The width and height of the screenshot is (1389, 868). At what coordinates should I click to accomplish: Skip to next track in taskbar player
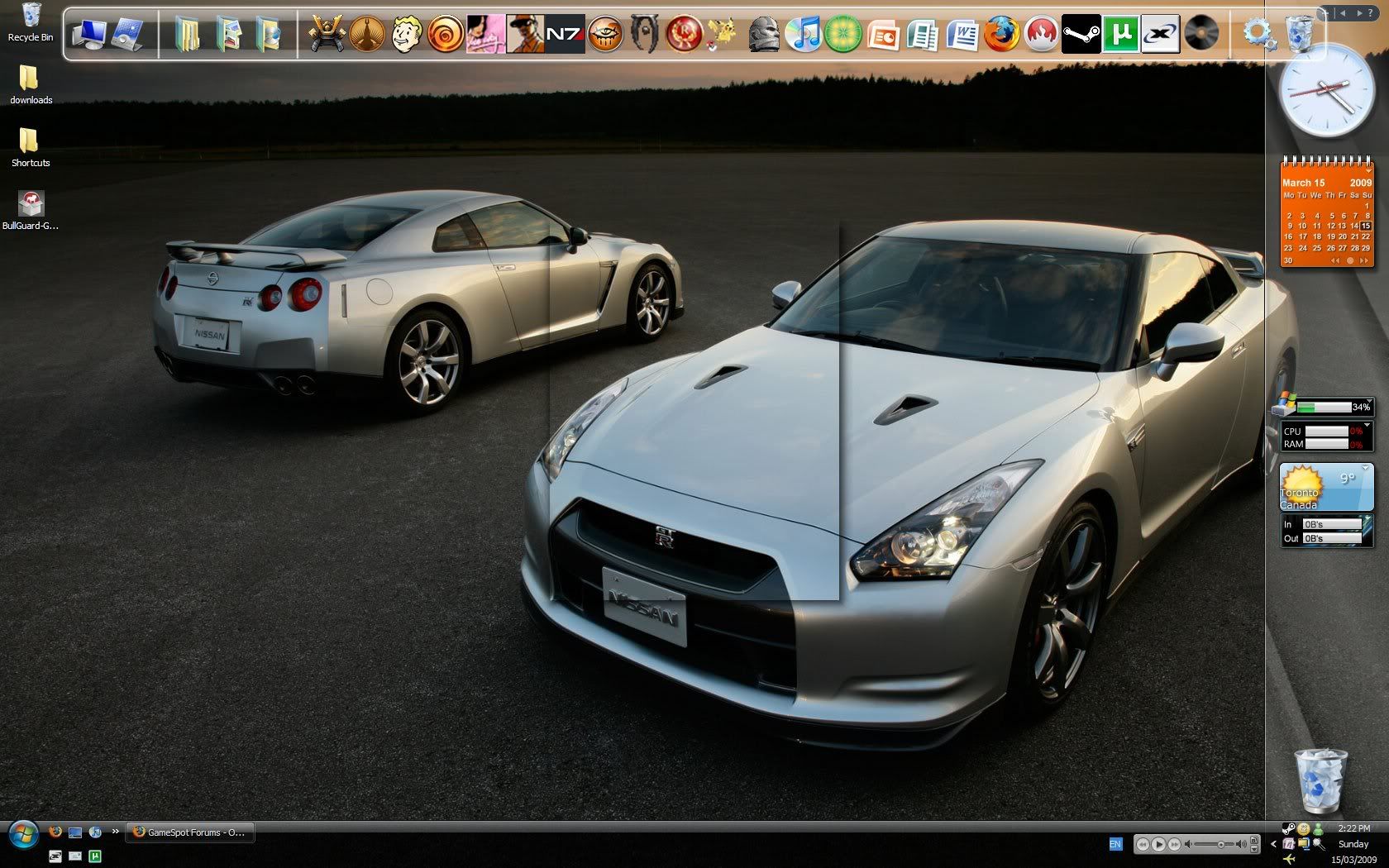(x=1174, y=844)
